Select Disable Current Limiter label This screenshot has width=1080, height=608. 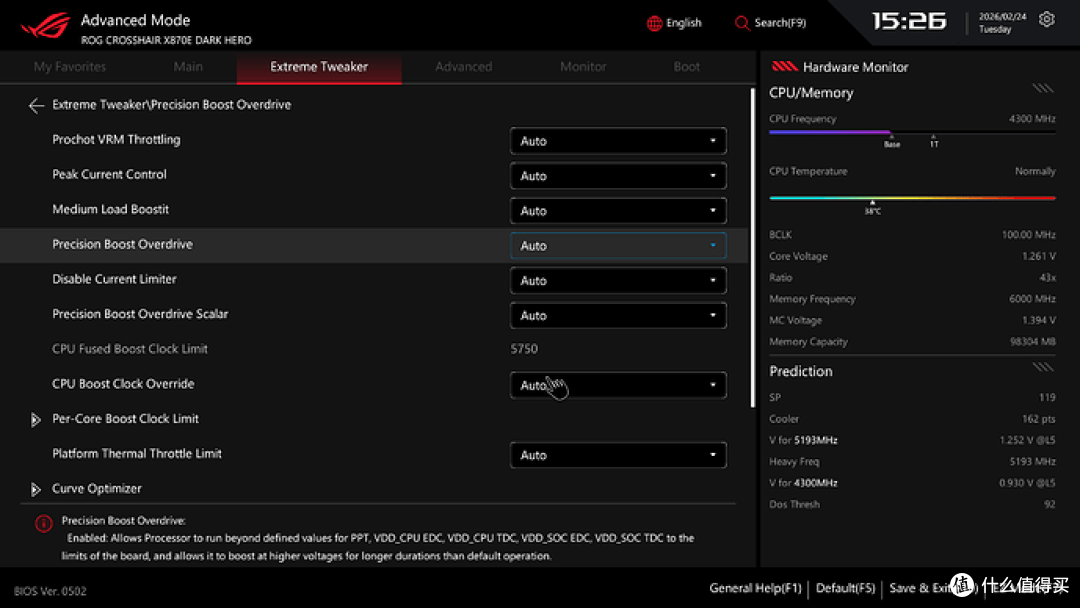tap(114, 279)
